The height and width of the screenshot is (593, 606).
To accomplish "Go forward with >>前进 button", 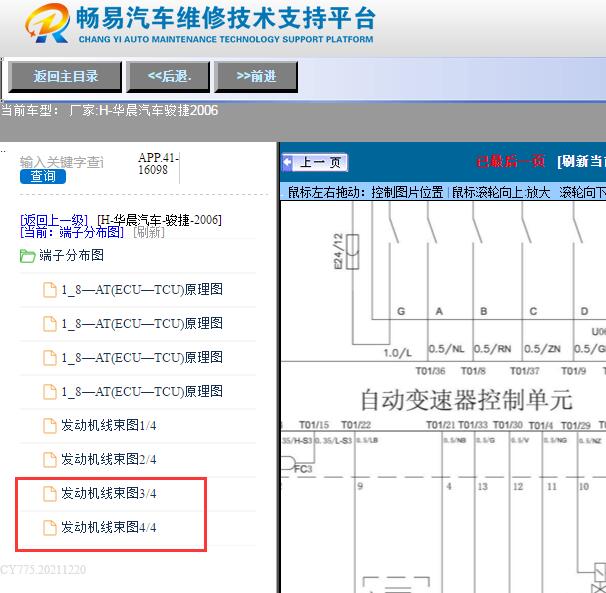I will pos(256,77).
